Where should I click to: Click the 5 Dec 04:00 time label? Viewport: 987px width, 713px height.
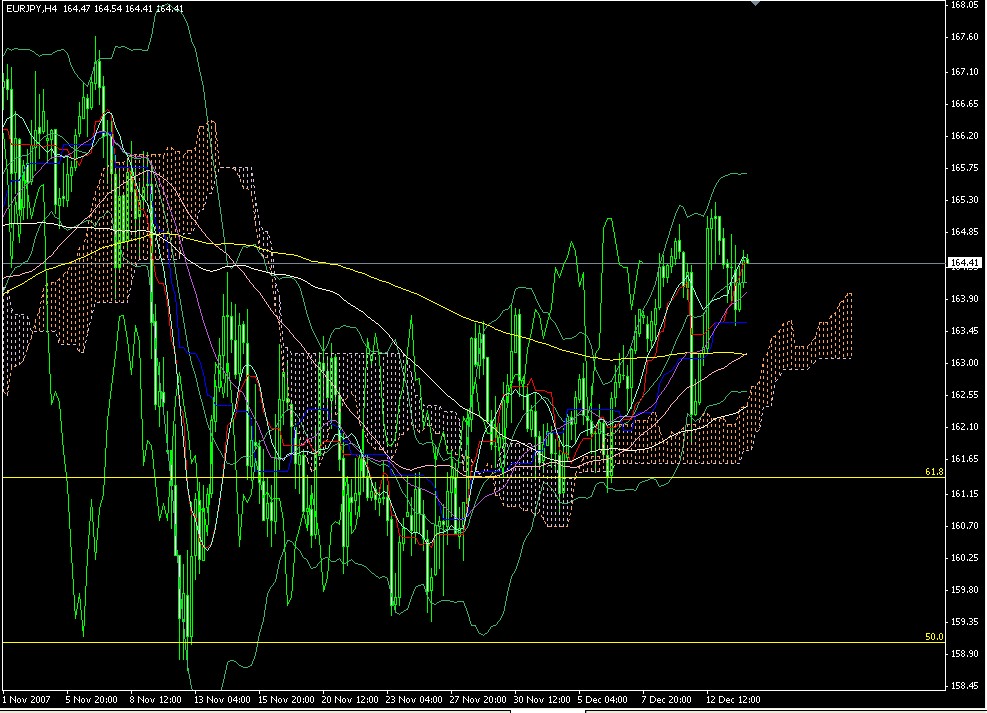[x=603, y=700]
